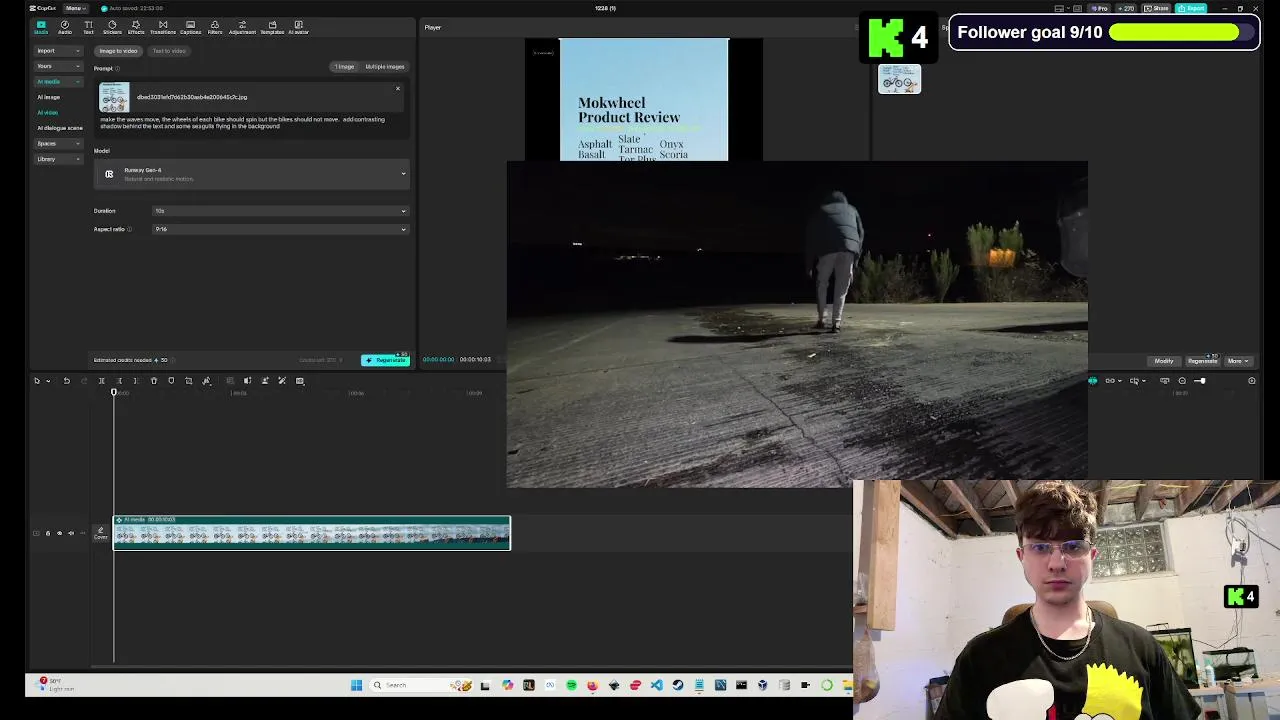Remove the uploaded prompt image with X
The width and height of the screenshot is (1280, 720).
pos(397,89)
